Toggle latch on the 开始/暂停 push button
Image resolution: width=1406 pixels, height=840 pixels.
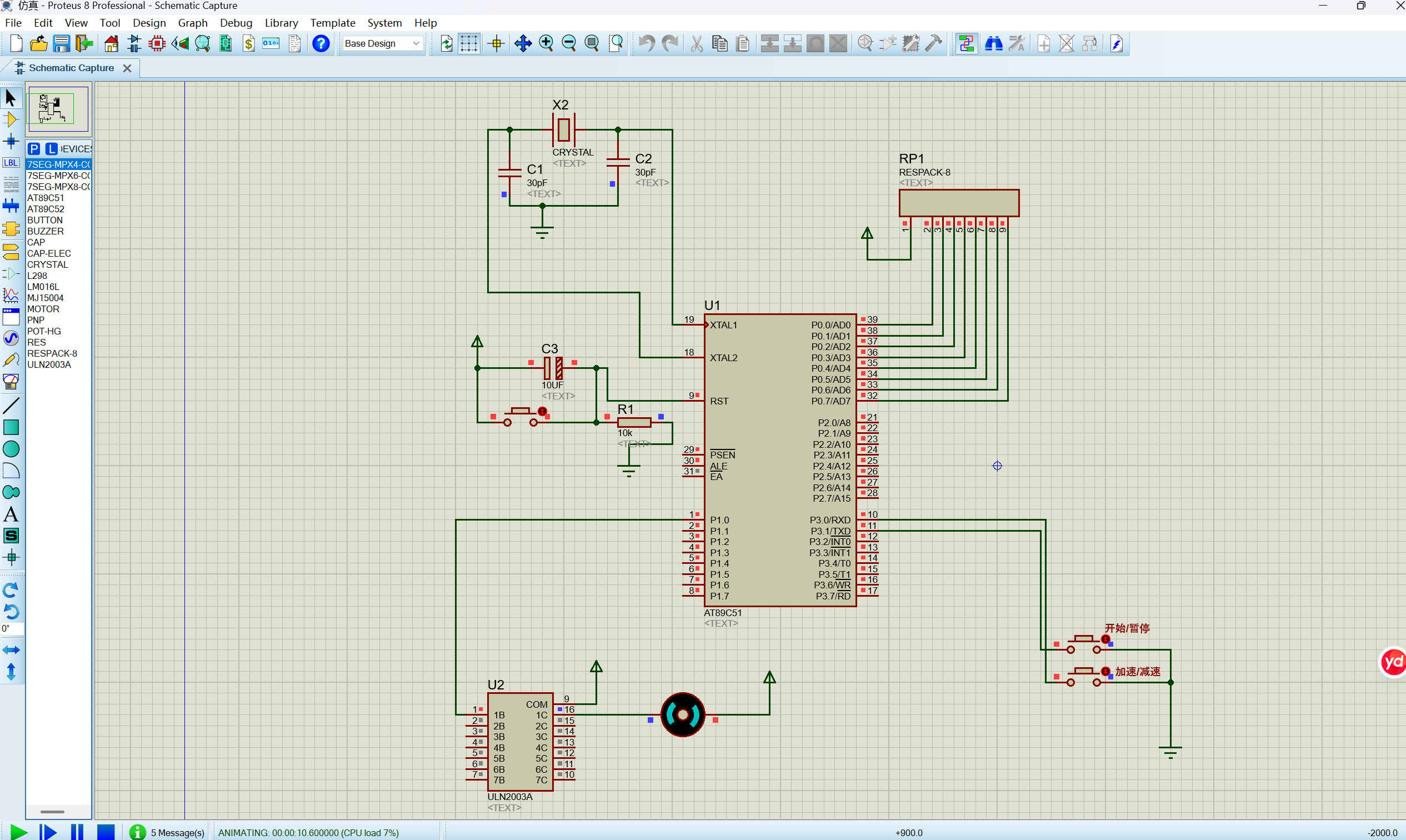1105,639
